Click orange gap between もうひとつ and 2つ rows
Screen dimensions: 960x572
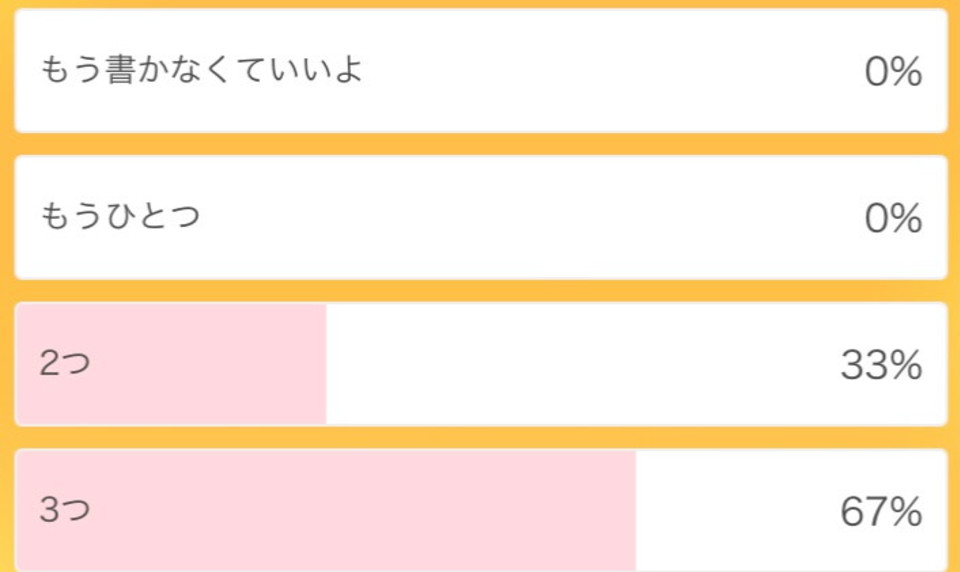[x=481, y=291]
